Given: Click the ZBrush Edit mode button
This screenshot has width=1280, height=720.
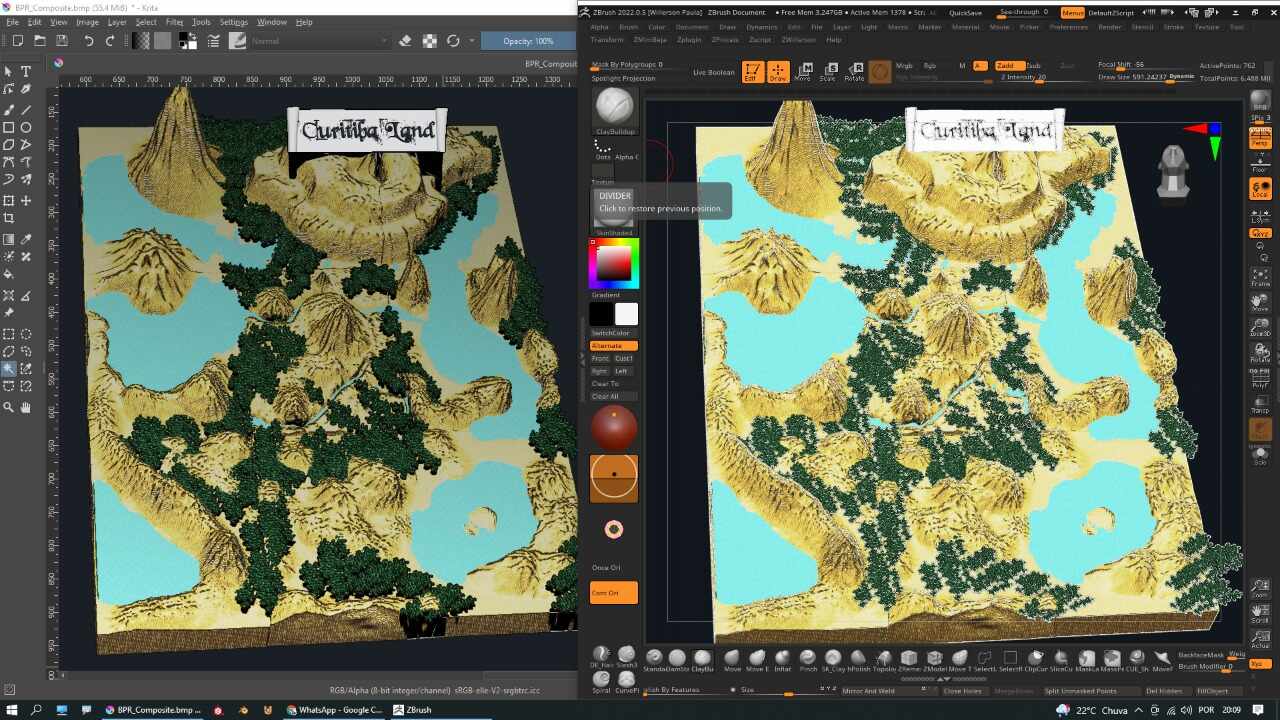Looking at the screenshot, I should click(x=752, y=72).
